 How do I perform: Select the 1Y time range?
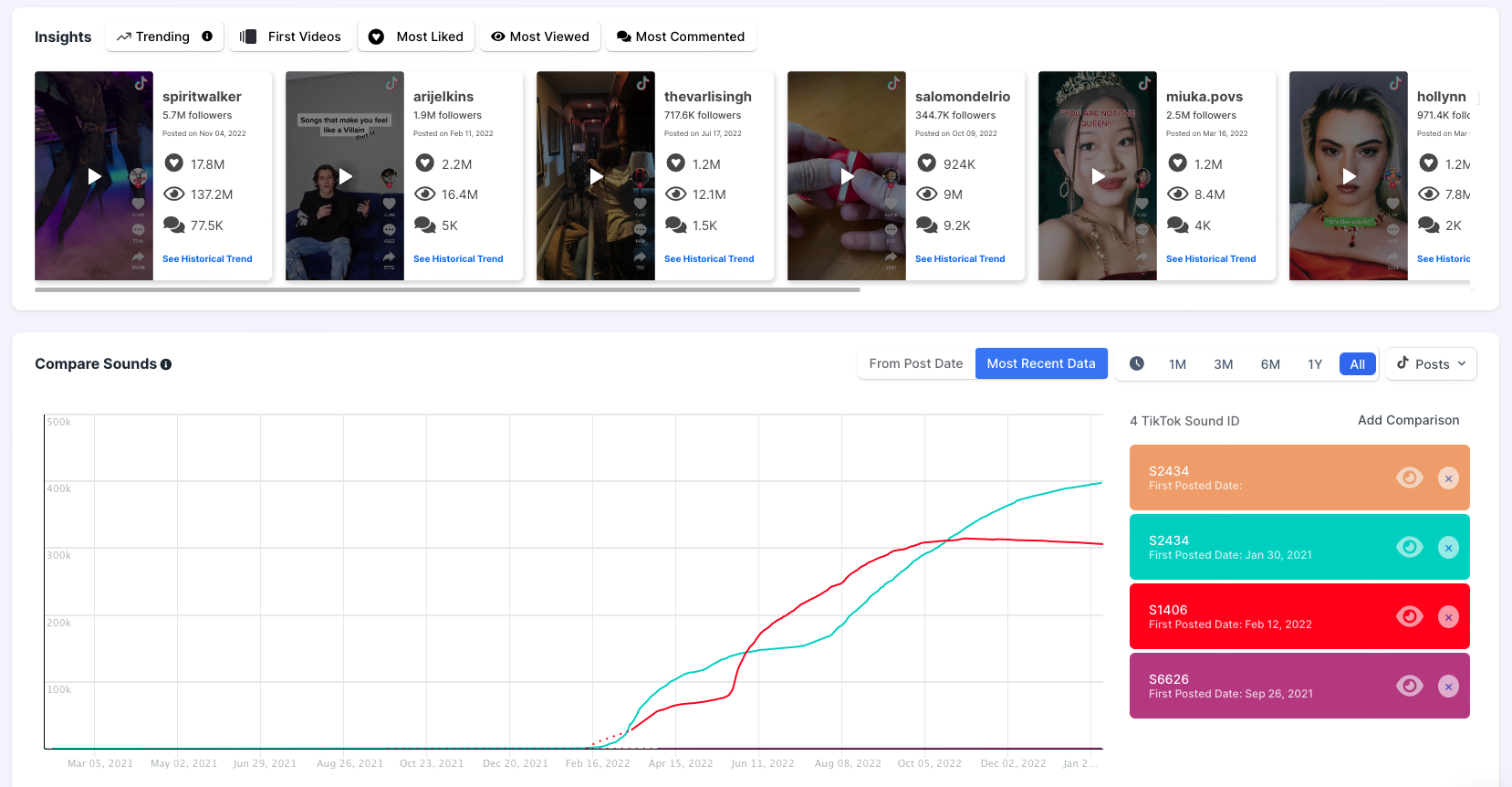pos(1315,364)
